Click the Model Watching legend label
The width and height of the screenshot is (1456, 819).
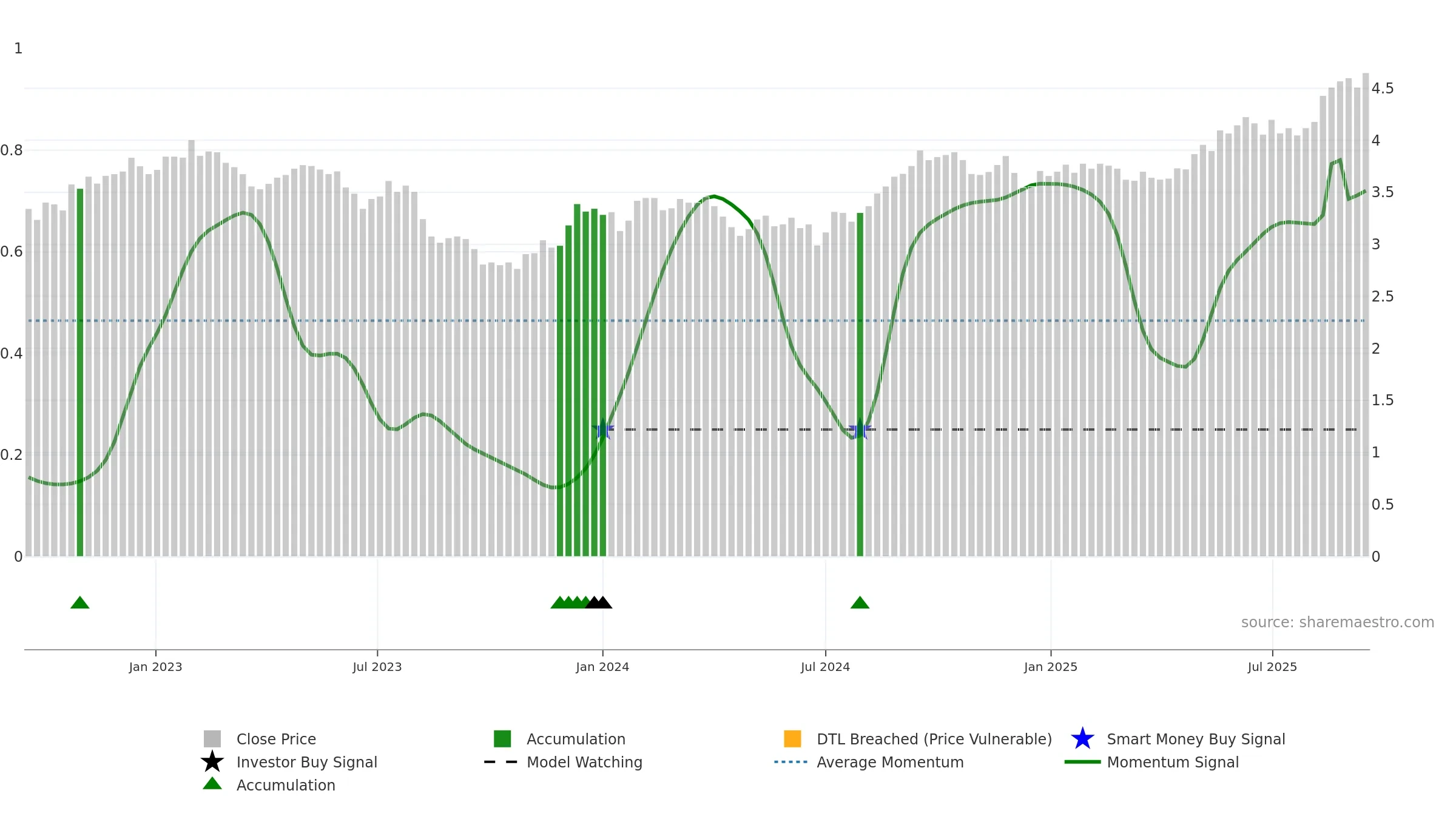coord(584,762)
